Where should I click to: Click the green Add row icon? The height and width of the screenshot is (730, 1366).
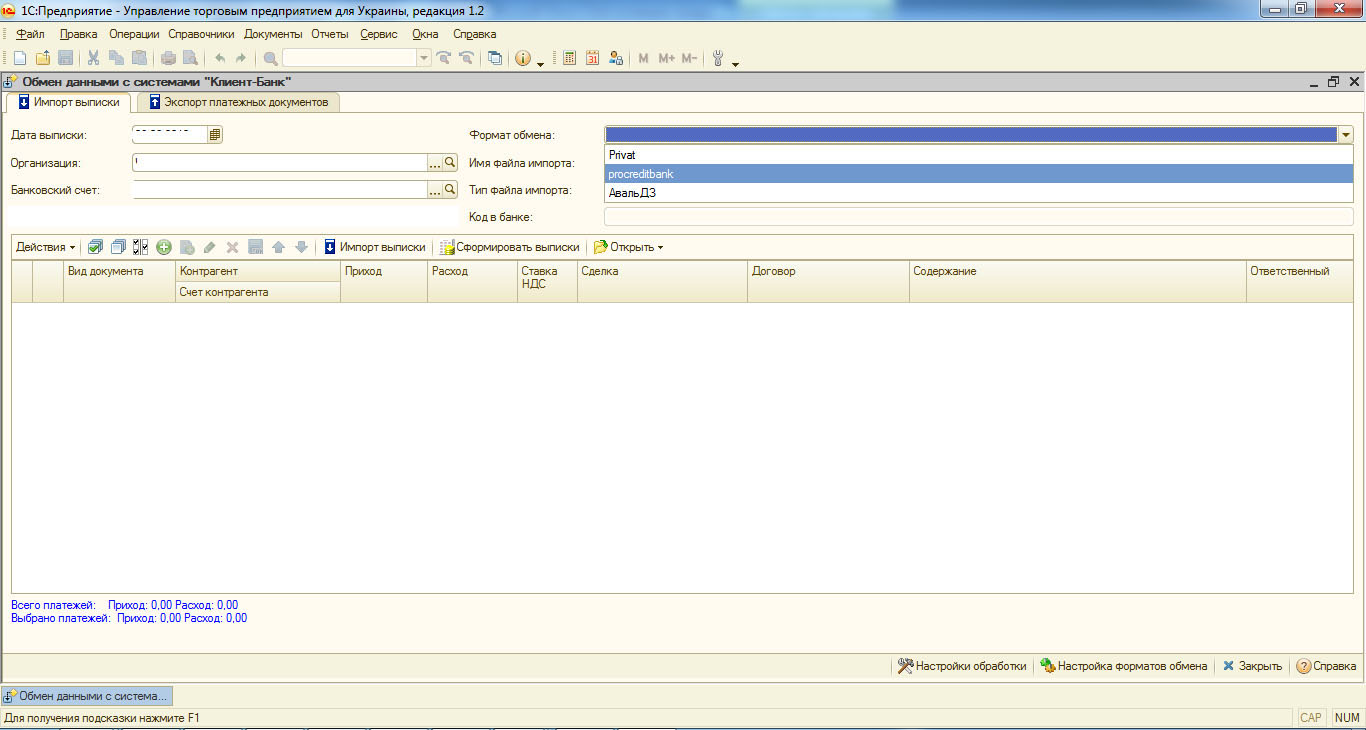(164, 247)
